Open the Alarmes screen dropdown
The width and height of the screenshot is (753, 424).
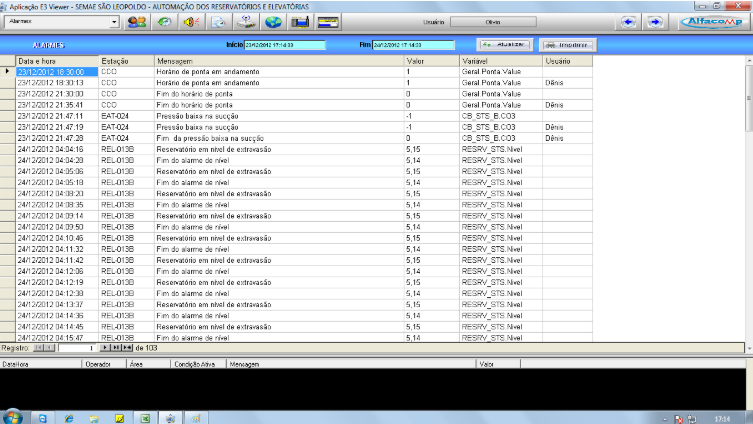pos(114,21)
